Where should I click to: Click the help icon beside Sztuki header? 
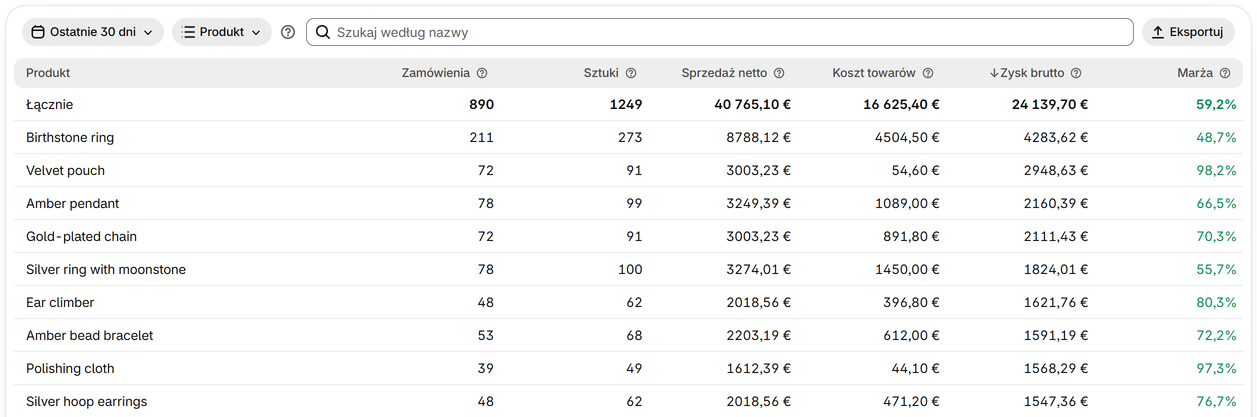[x=631, y=73]
